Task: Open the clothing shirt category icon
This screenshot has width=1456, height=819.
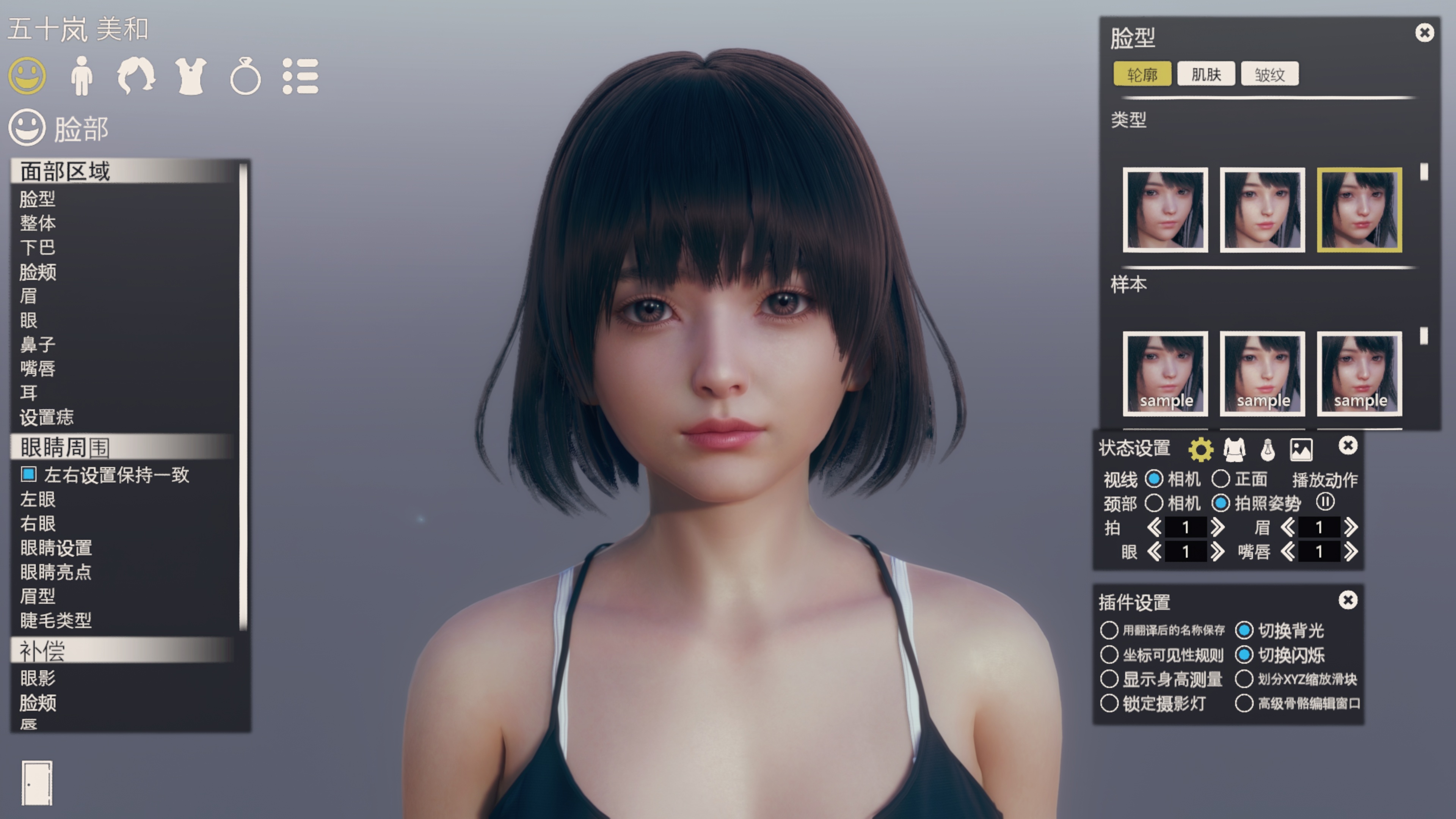Action: [190, 76]
